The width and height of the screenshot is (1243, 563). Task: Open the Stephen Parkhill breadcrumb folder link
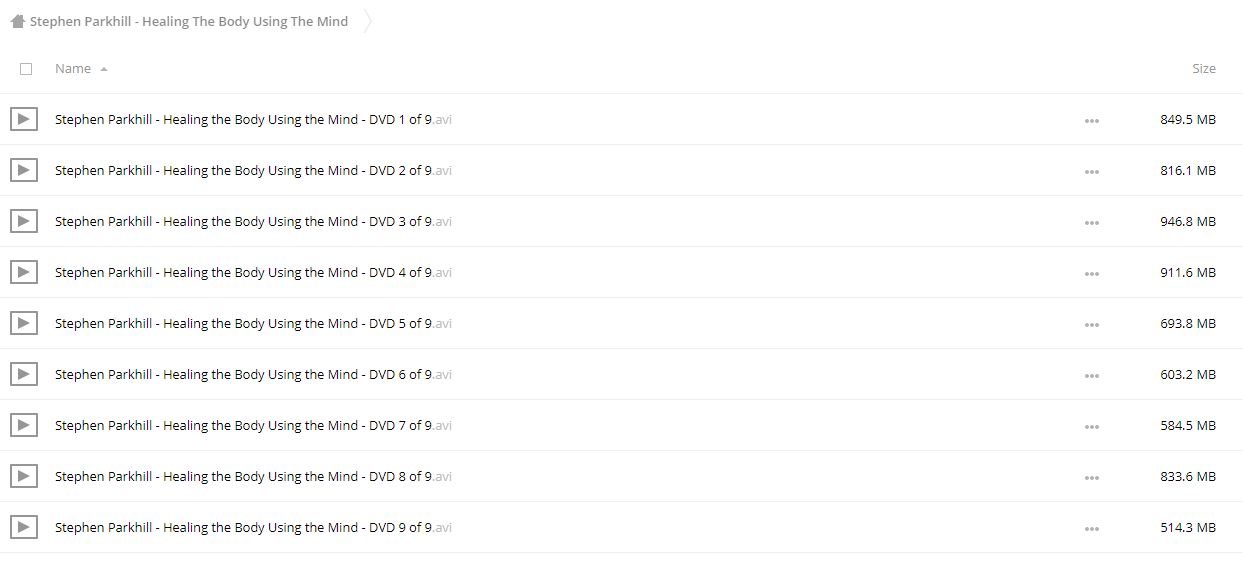click(x=189, y=21)
